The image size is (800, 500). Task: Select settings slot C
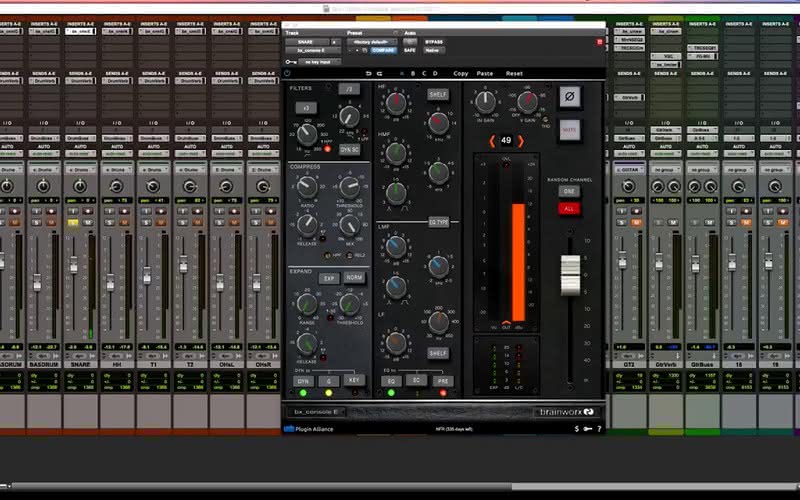click(424, 73)
